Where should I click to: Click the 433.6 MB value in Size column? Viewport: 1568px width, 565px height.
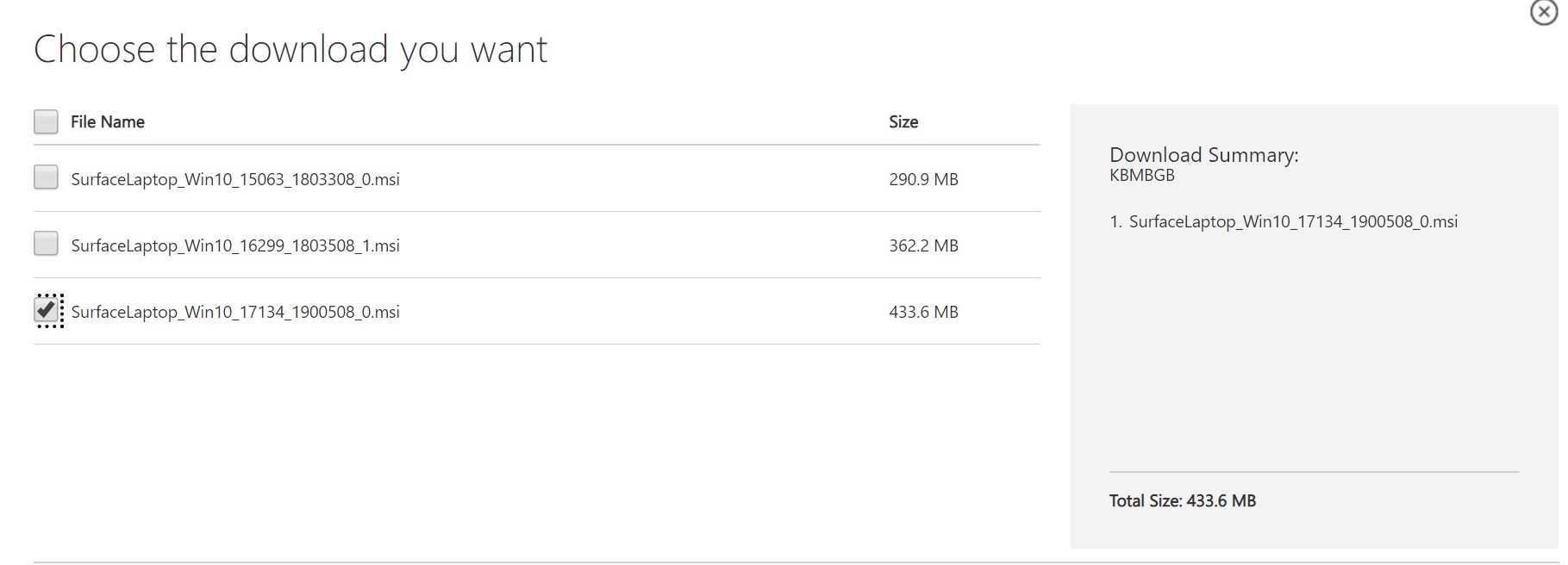[923, 312]
